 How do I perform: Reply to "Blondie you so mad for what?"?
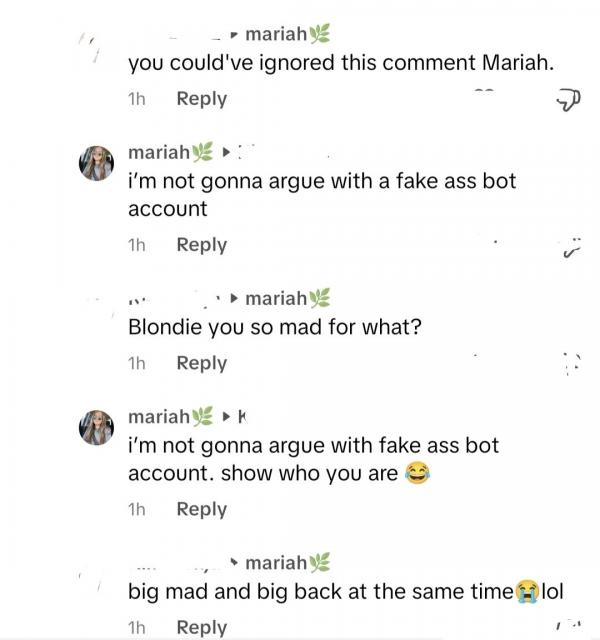tap(201, 363)
